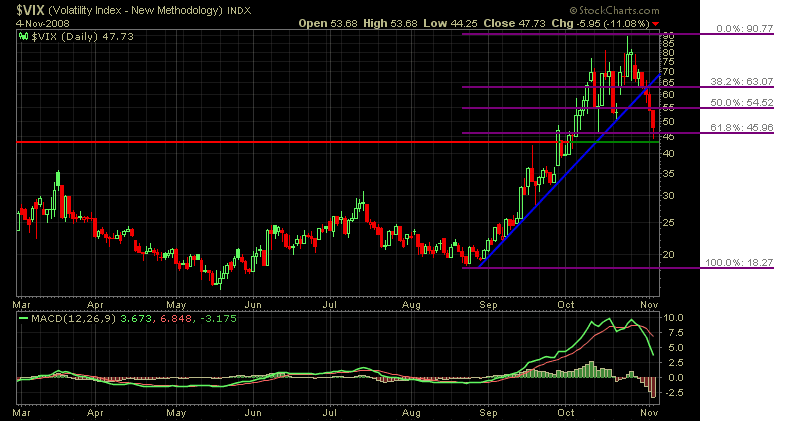Image resolution: width=800 pixels, height=421 pixels.
Task: Select the '100.0%: 18.27' Fibonacci label
Action: point(739,262)
